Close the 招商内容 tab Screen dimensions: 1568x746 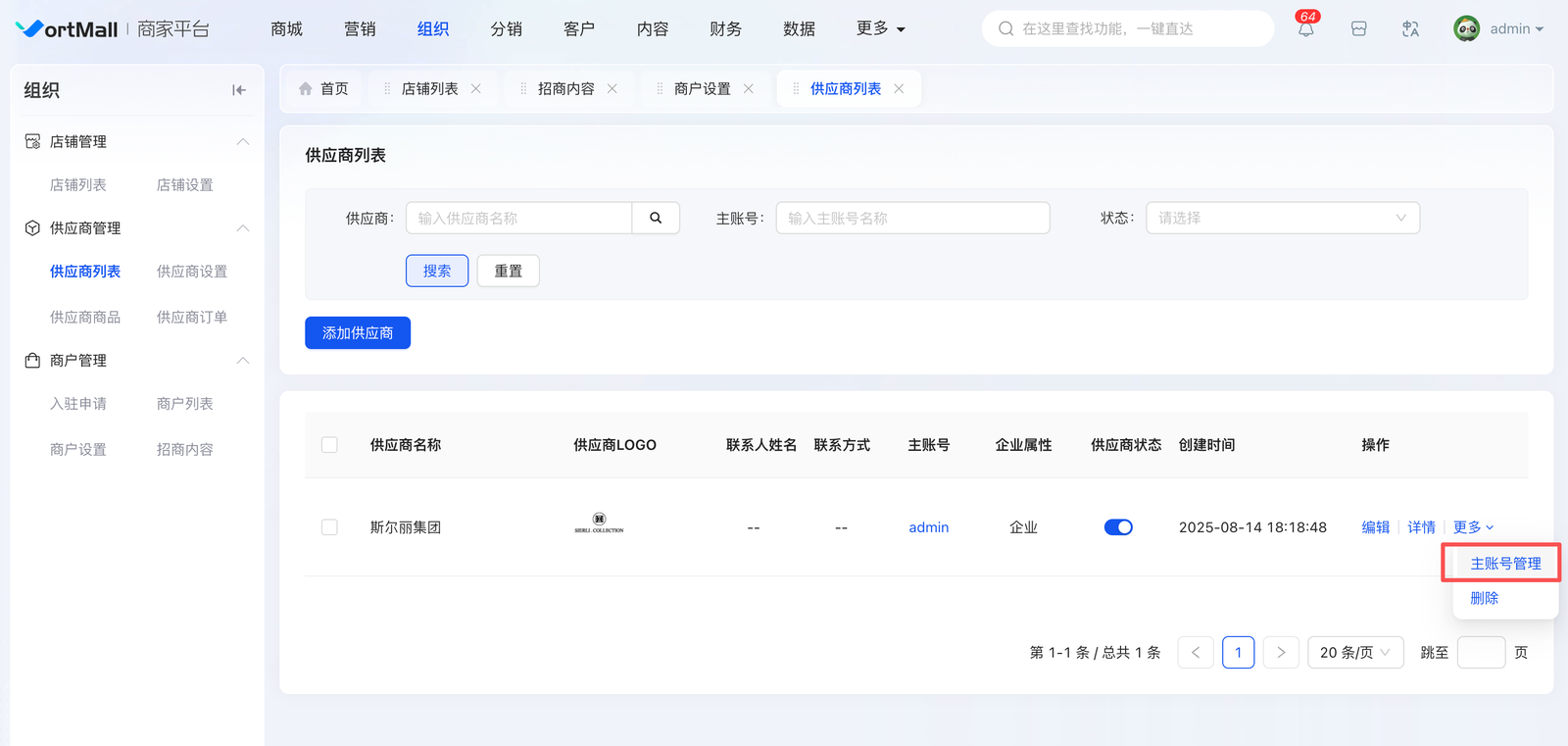click(x=612, y=89)
